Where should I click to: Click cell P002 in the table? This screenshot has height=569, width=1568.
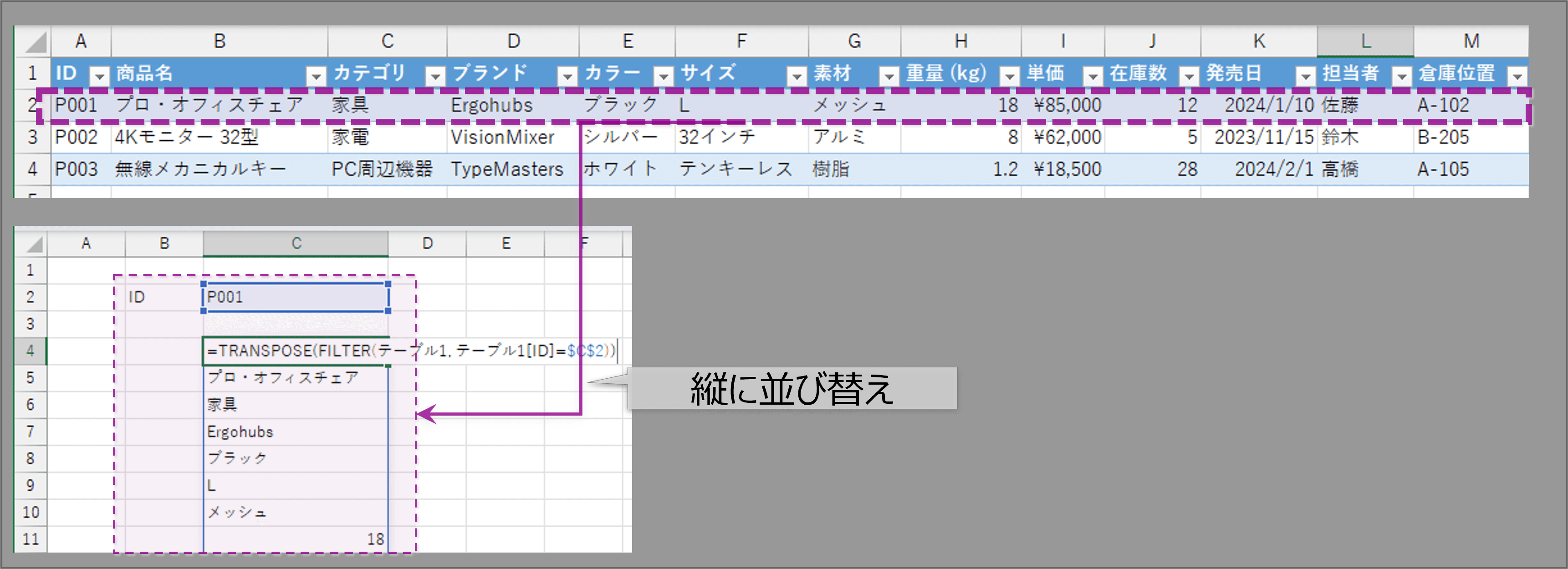click(81, 137)
